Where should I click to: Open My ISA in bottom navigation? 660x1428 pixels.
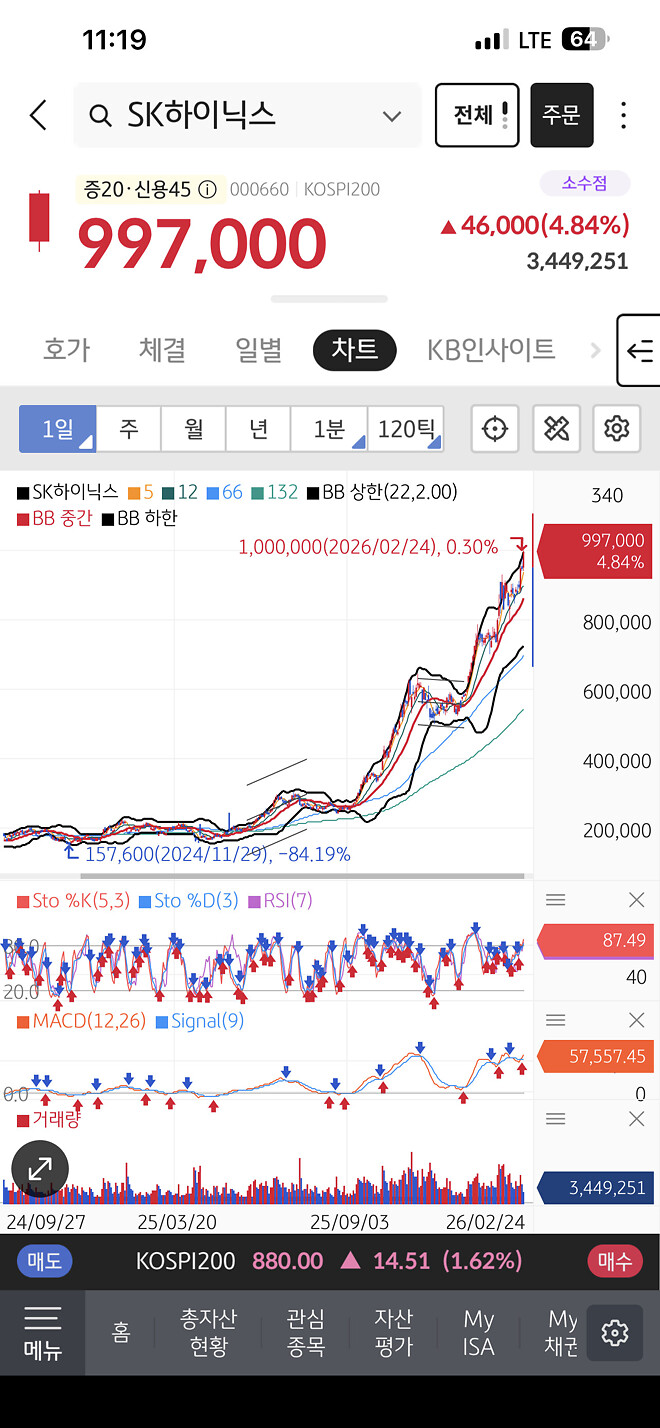coord(478,1332)
